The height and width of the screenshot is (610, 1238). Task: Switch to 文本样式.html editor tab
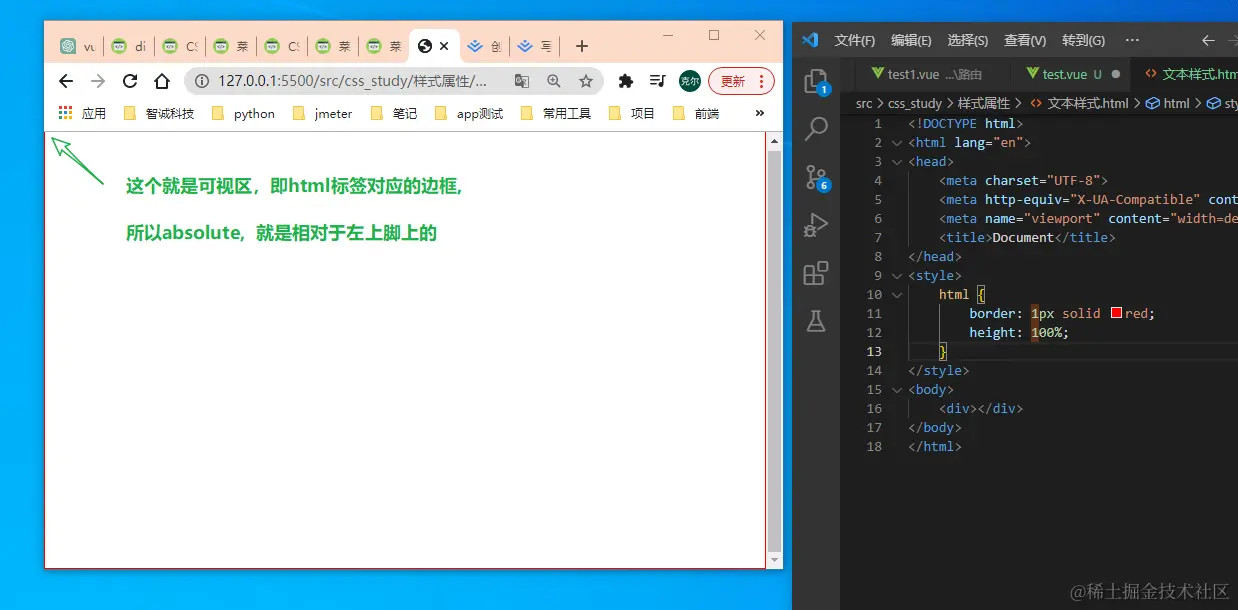point(1188,74)
